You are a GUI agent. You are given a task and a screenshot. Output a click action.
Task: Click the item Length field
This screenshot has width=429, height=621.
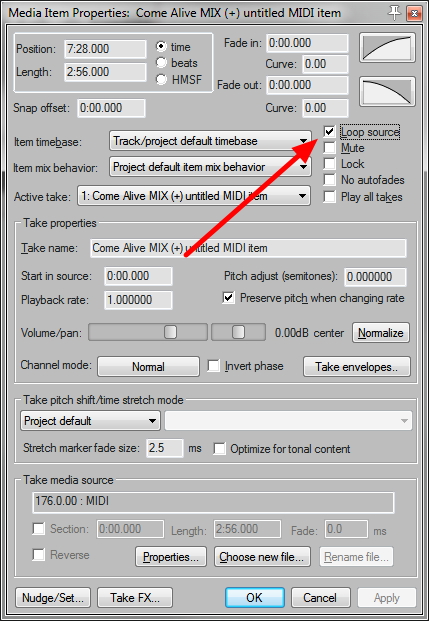(105, 72)
